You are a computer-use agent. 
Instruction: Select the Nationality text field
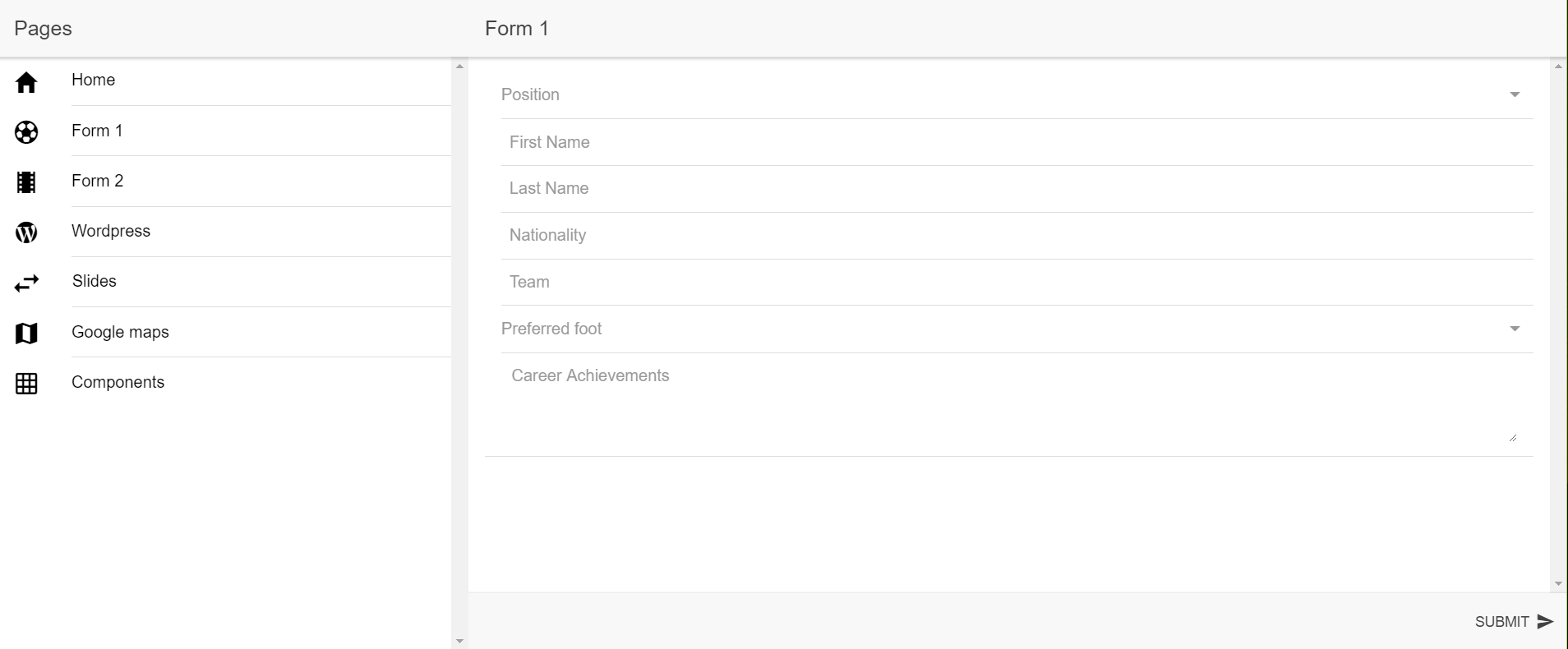1017,236
